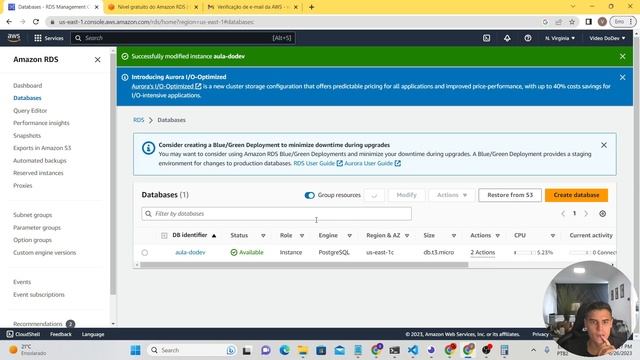Open the notifications bell

point(507,38)
